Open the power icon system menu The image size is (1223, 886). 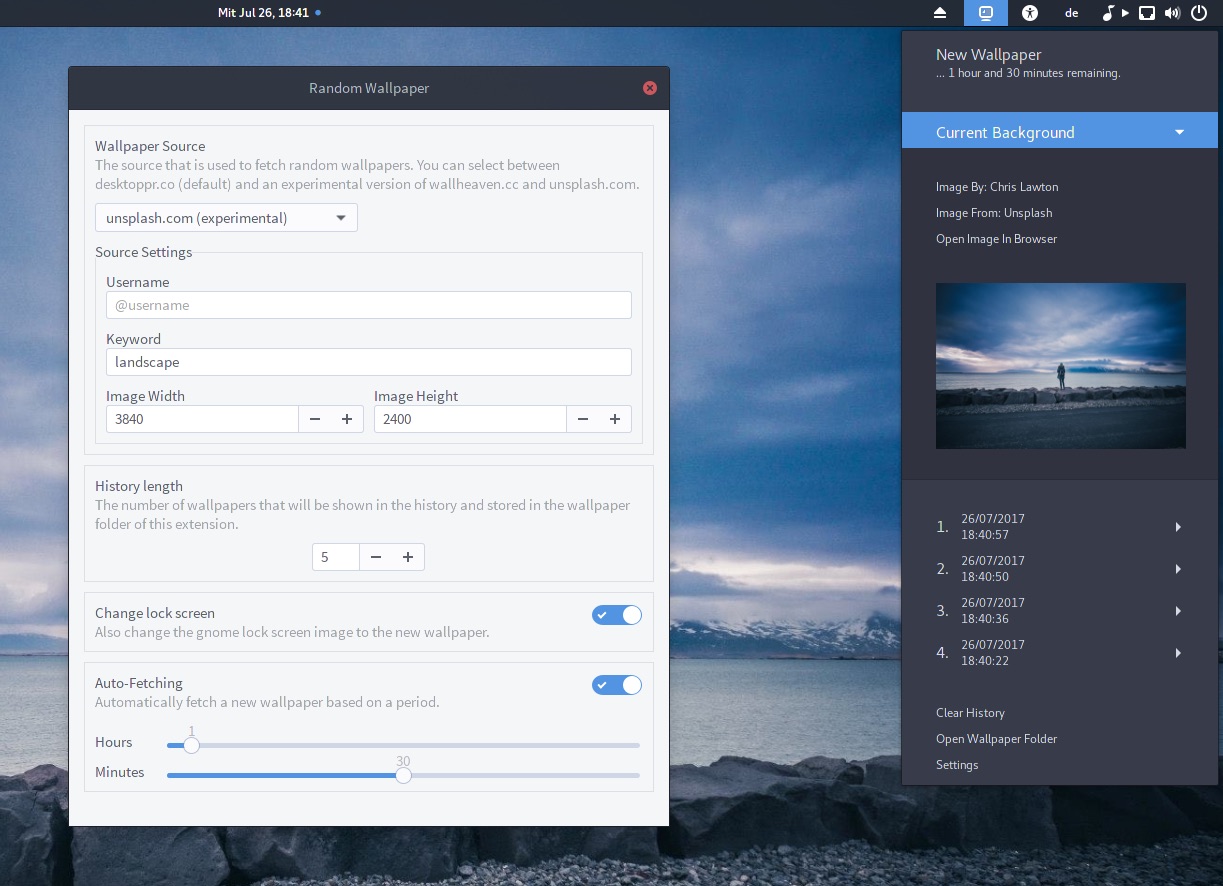coord(1199,13)
